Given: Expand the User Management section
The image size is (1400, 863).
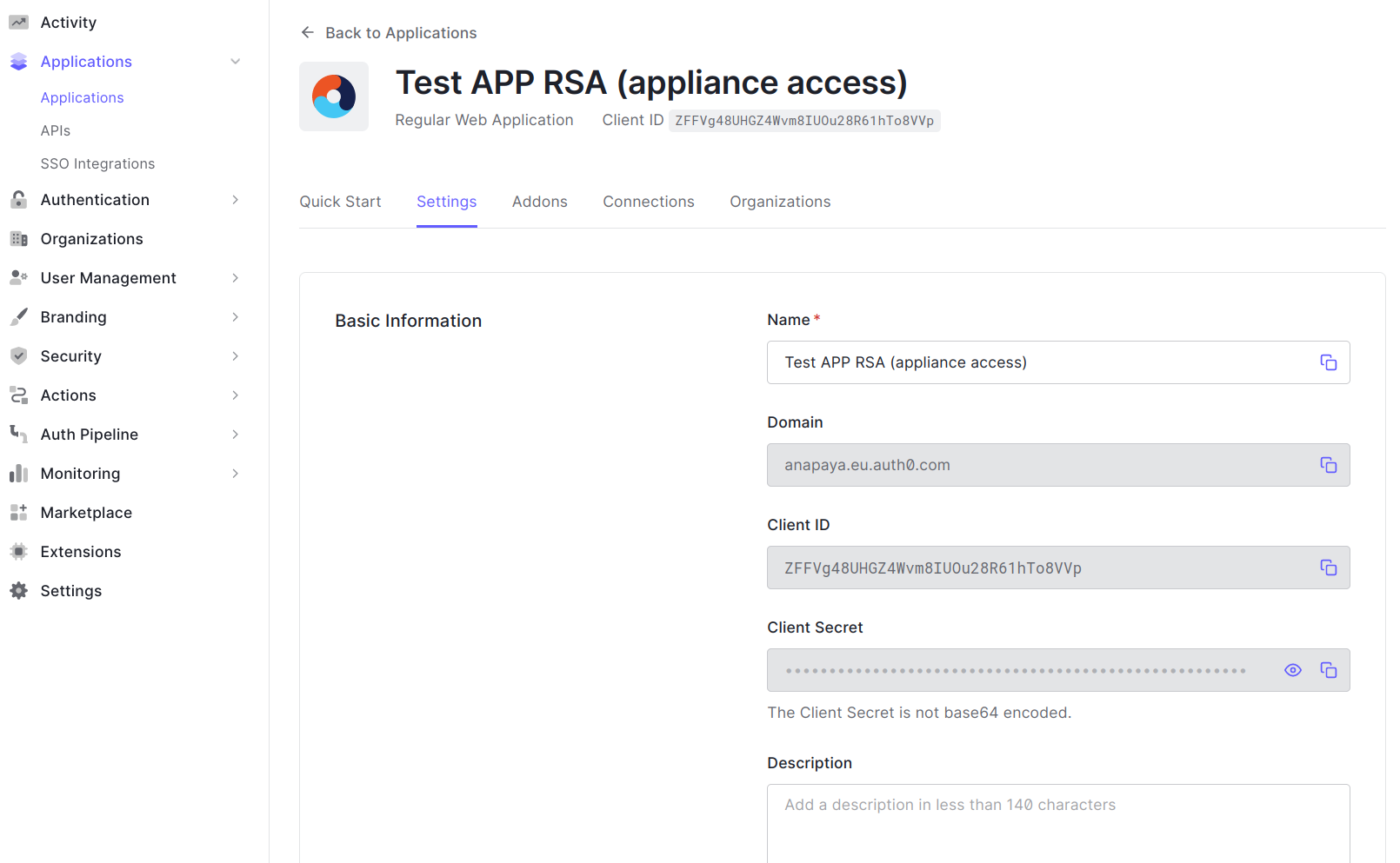Looking at the screenshot, I should [235, 278].
